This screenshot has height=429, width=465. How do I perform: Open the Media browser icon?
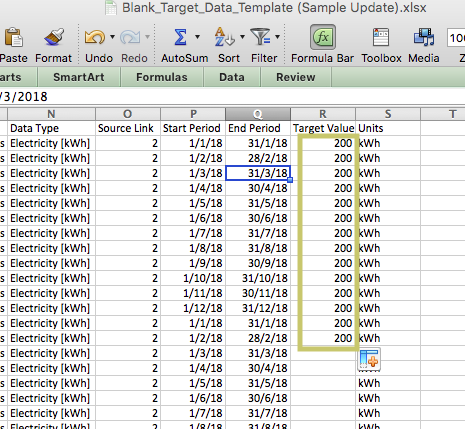pos(424,37)
